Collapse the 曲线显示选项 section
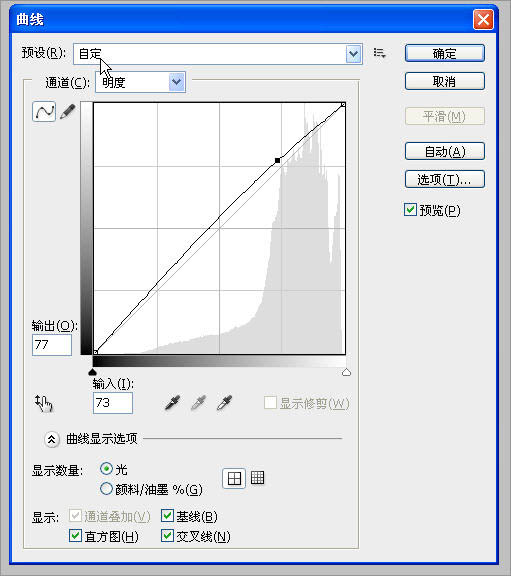This screenshot has width=511, height=576. coord(51,439)
